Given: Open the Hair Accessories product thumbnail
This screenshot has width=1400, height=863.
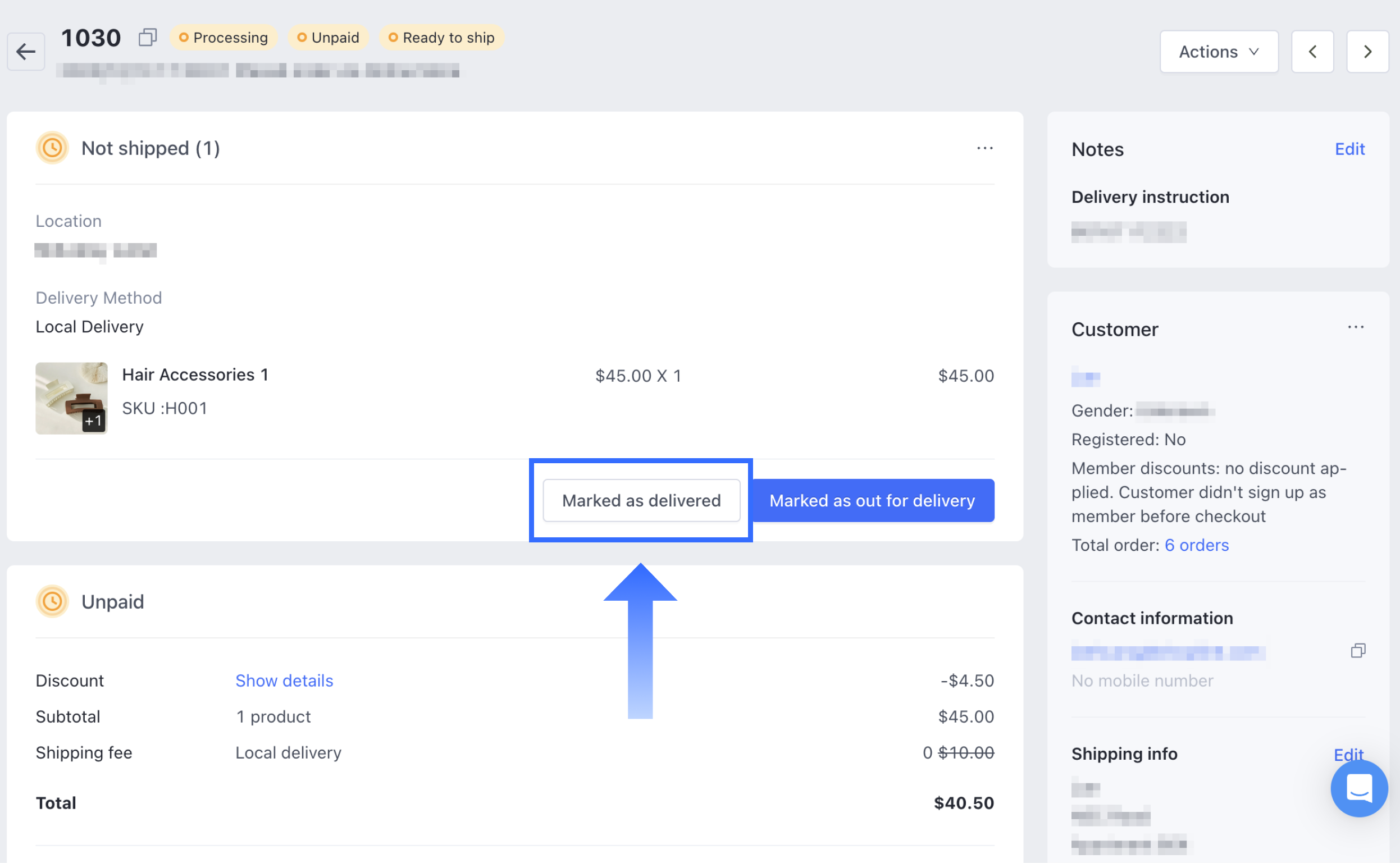Looking at the screenshot, I should coord(71,398).
